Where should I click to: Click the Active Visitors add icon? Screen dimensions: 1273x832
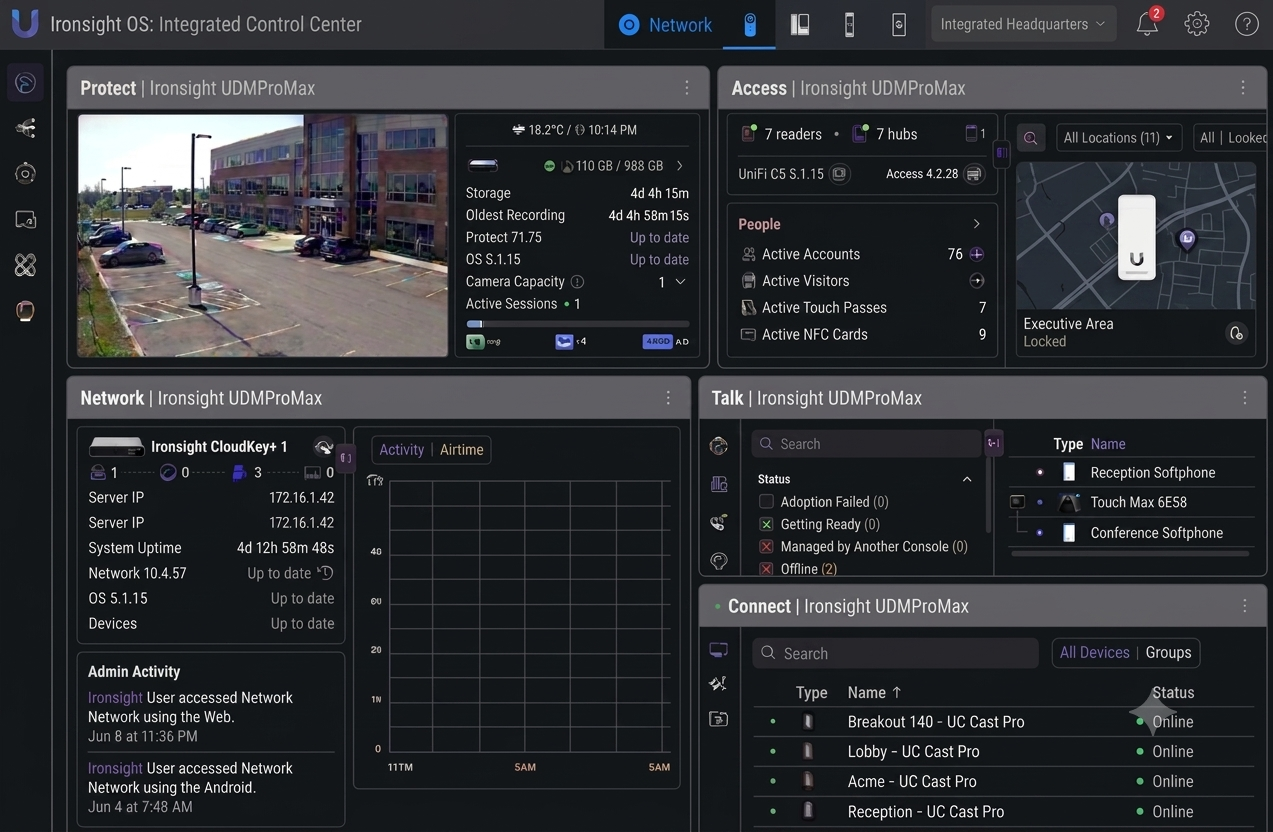(977, 281)
